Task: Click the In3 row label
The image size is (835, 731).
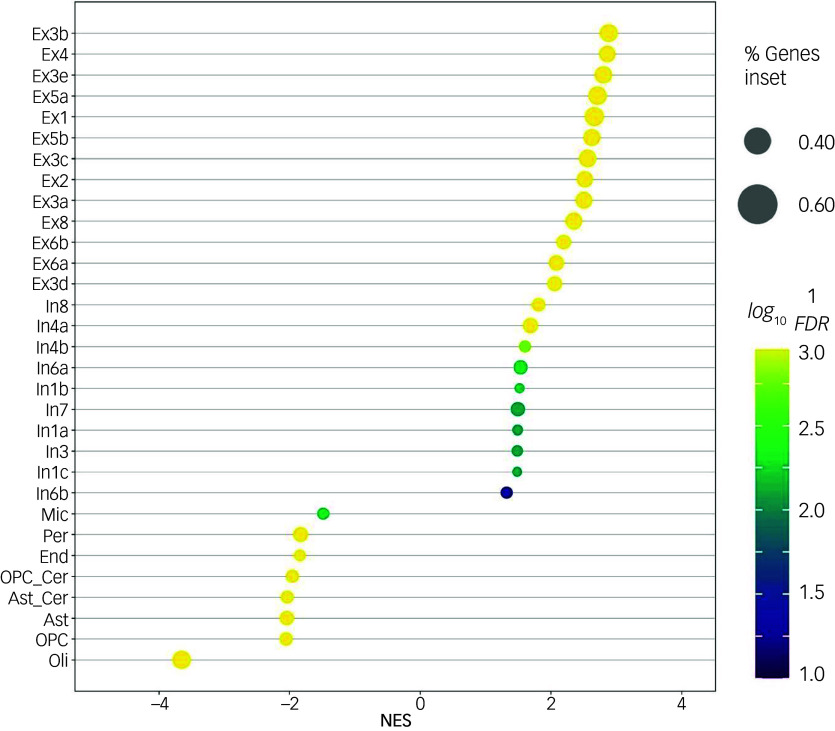Action: click(x=57, y=451)
